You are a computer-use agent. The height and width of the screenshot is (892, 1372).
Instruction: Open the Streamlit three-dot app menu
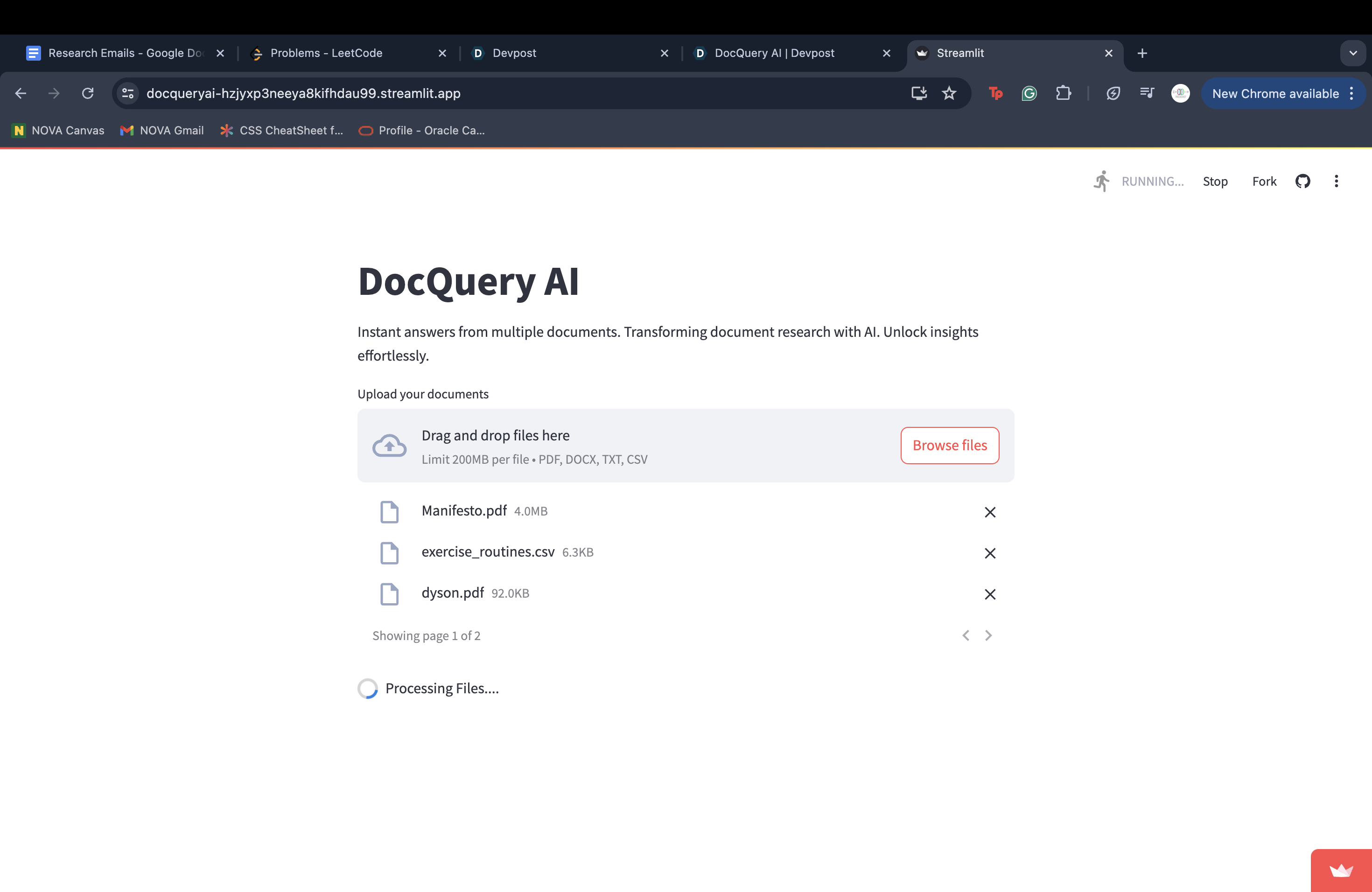(x=1336, y=181)
